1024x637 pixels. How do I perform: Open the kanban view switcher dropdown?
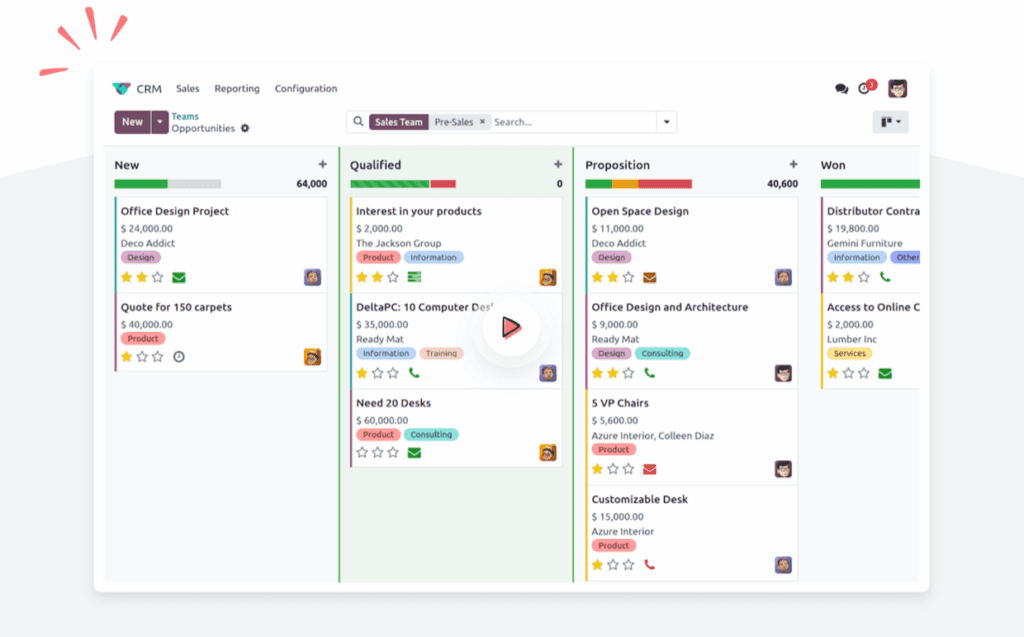(890, 121)
